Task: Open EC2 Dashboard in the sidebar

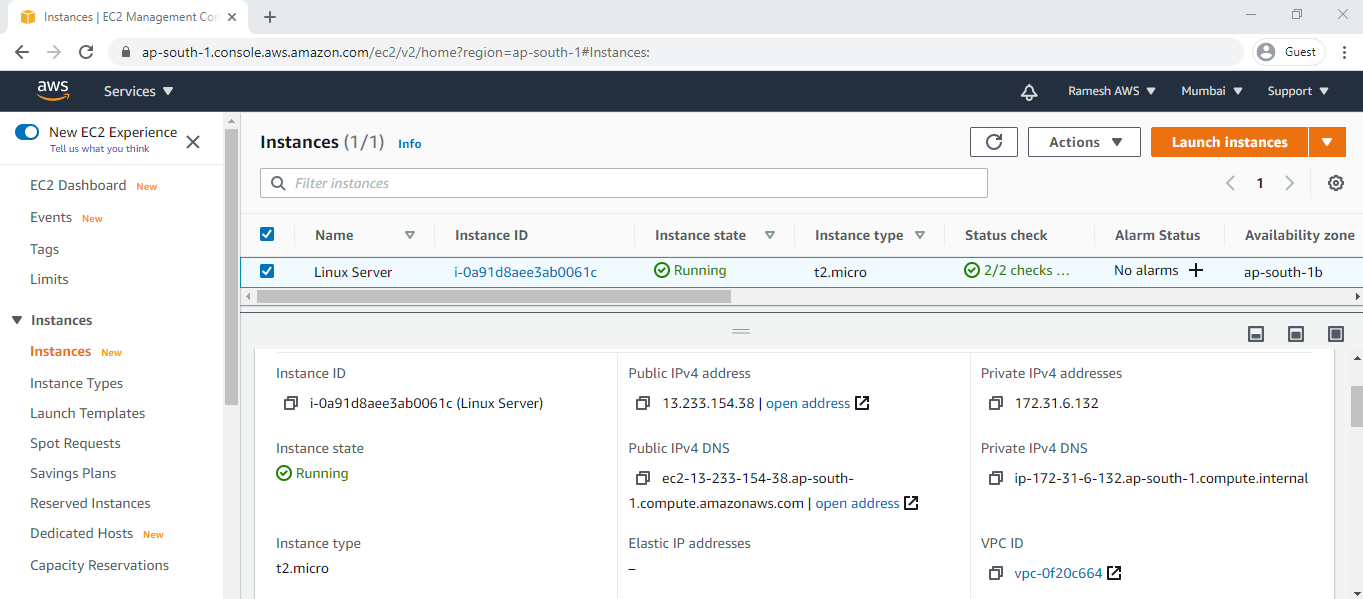Action: coord(78,185)
